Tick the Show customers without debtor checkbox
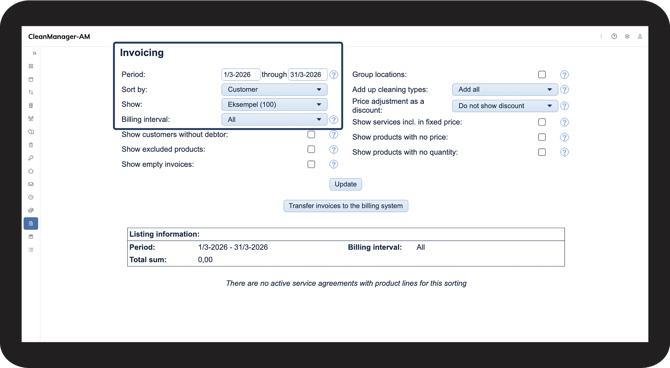This screenshot has width=670, height=368. [x=311, y=135]
